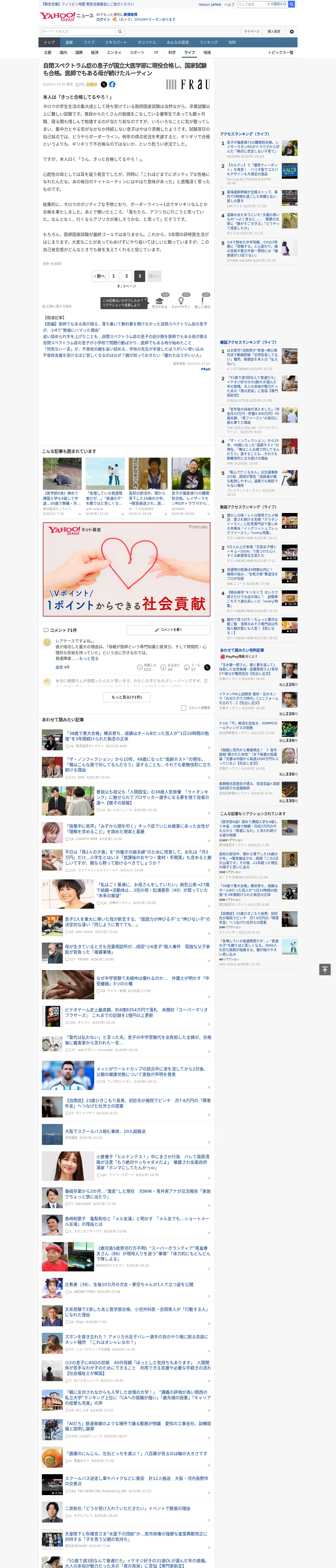336x1568 pixels.
Task: Open the エキスパート tab
Action: [116, 43]
